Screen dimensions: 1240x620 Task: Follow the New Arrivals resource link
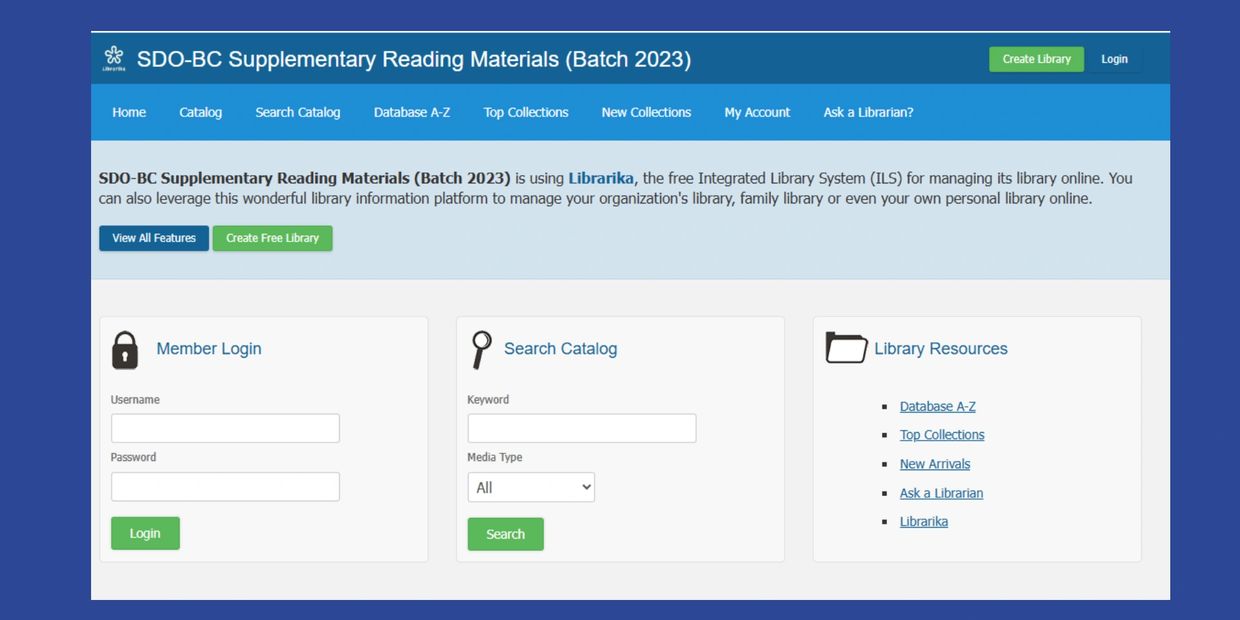934,464
